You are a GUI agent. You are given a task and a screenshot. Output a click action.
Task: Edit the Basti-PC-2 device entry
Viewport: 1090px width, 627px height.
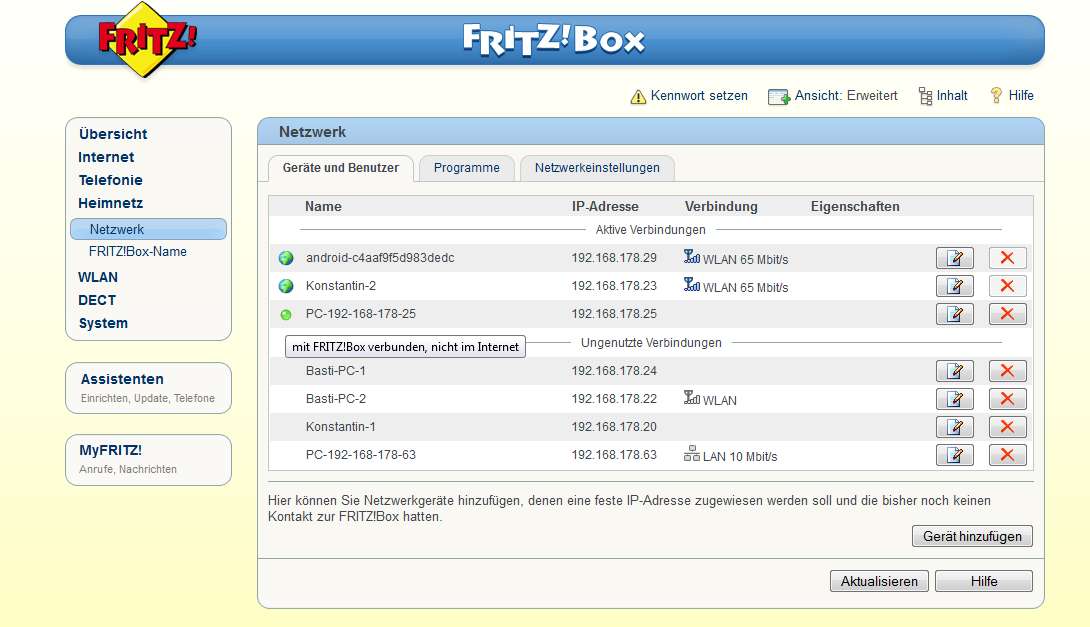pyautogui.click(x=954, y=399)
